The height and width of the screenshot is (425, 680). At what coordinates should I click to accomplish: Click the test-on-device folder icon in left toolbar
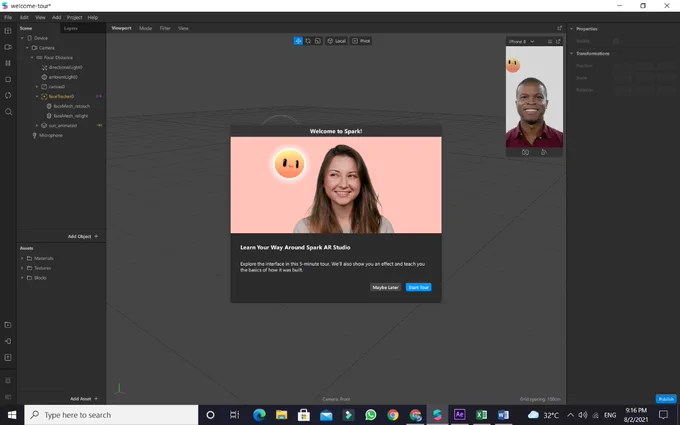(8, 325)
